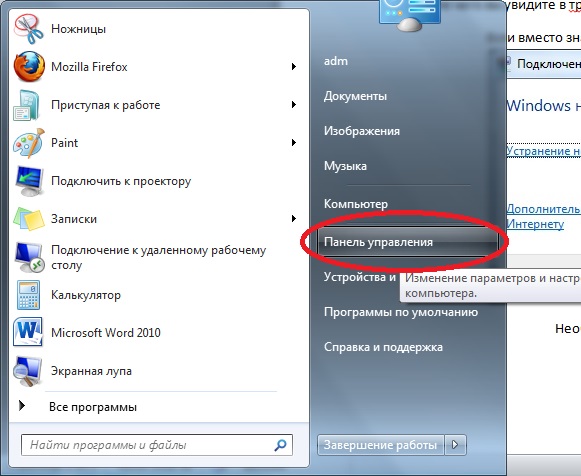Click the Приступая к работе text label

(106, 105)
